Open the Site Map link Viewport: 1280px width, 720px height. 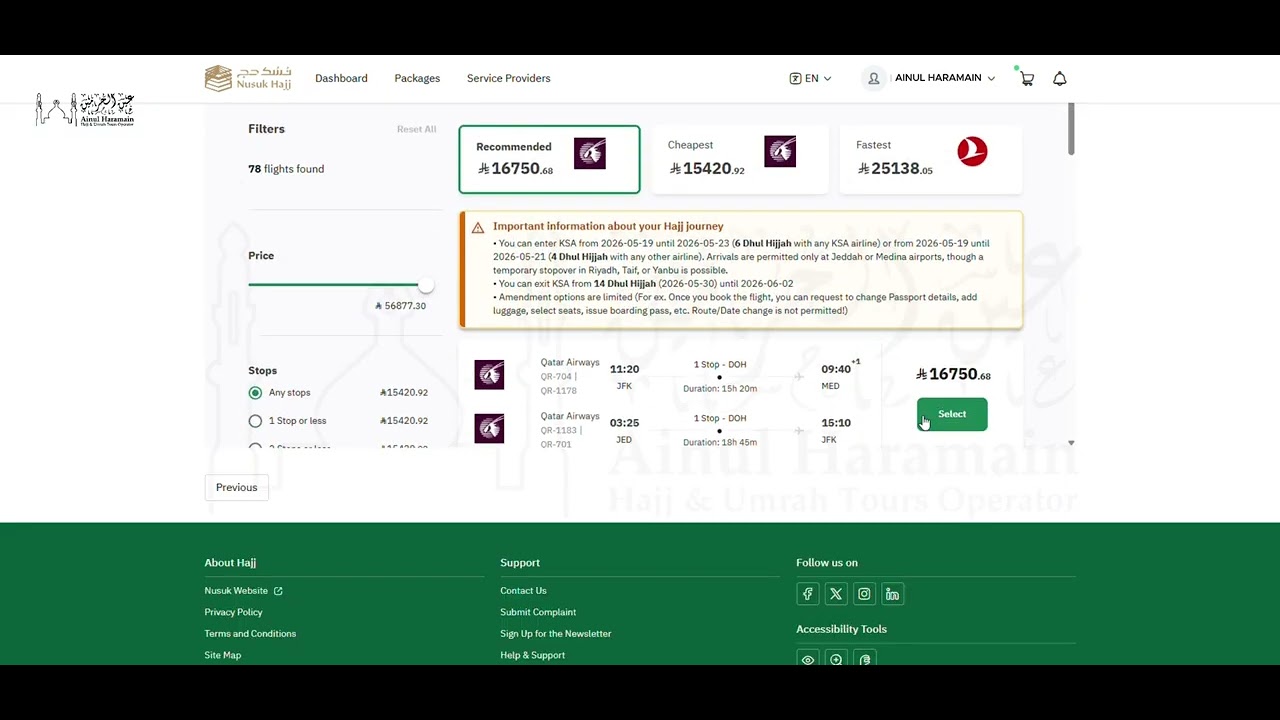pos(223,655)
